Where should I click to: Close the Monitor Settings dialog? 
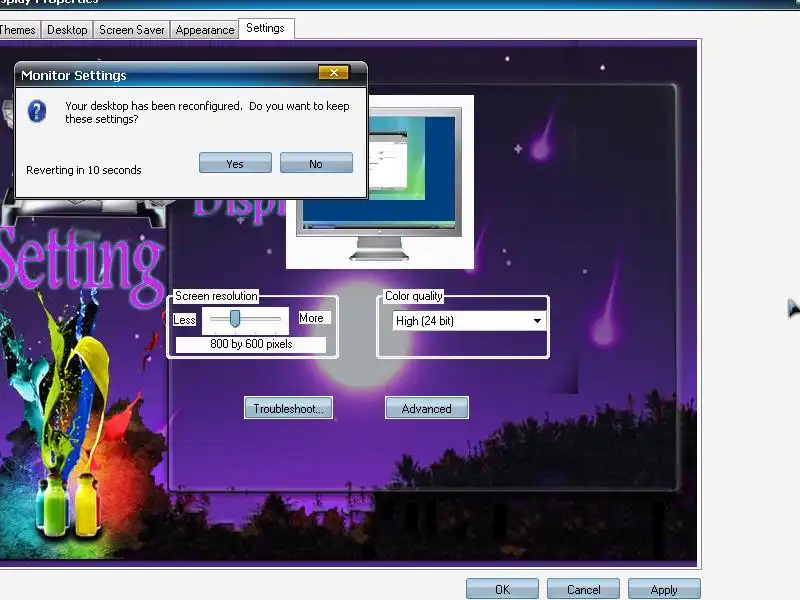pyautogui.click(x=334, y=72)
